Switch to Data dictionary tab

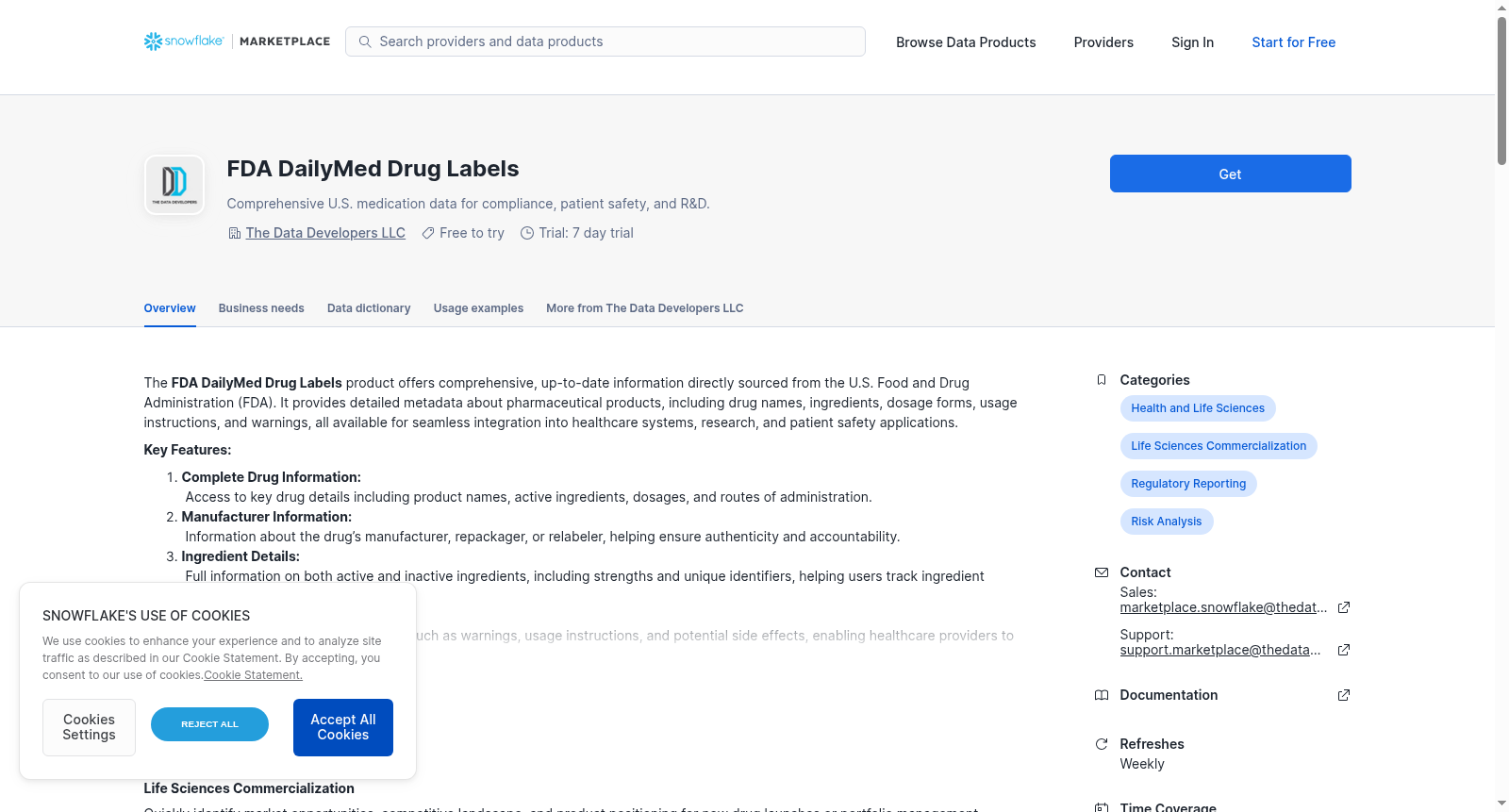tap(369, 308)
